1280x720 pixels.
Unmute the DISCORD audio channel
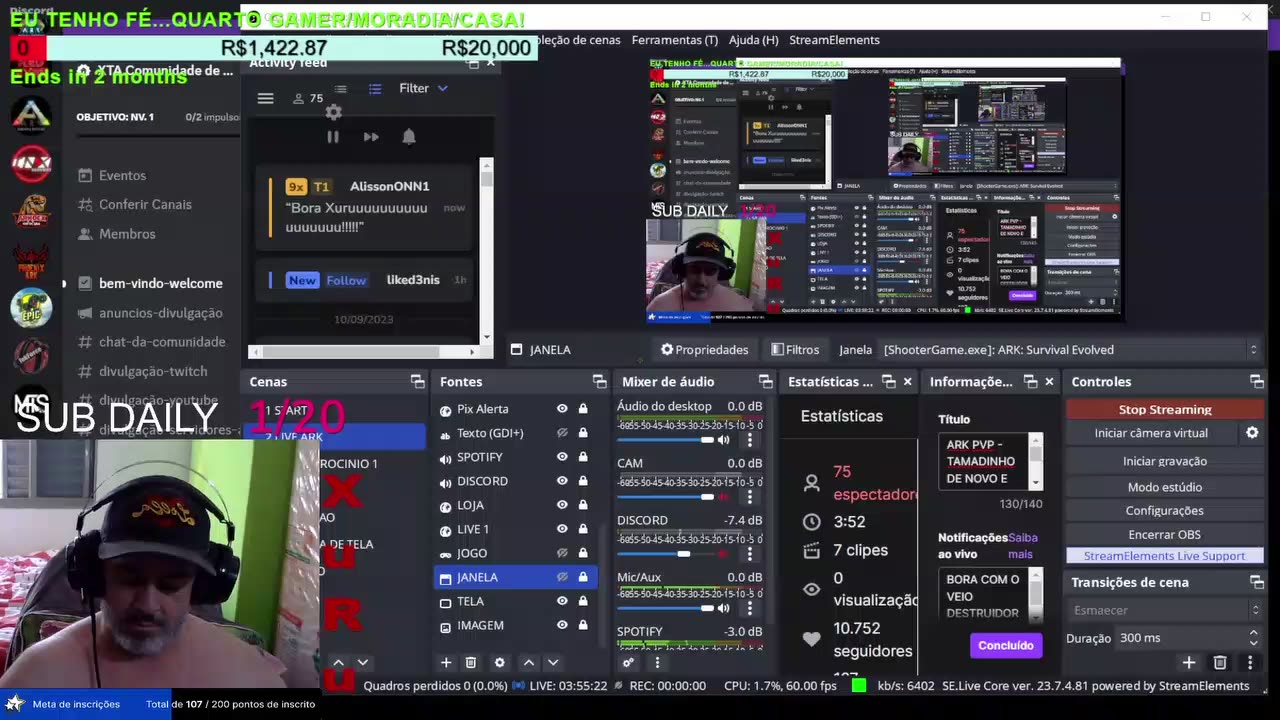[x=723, y=553]
